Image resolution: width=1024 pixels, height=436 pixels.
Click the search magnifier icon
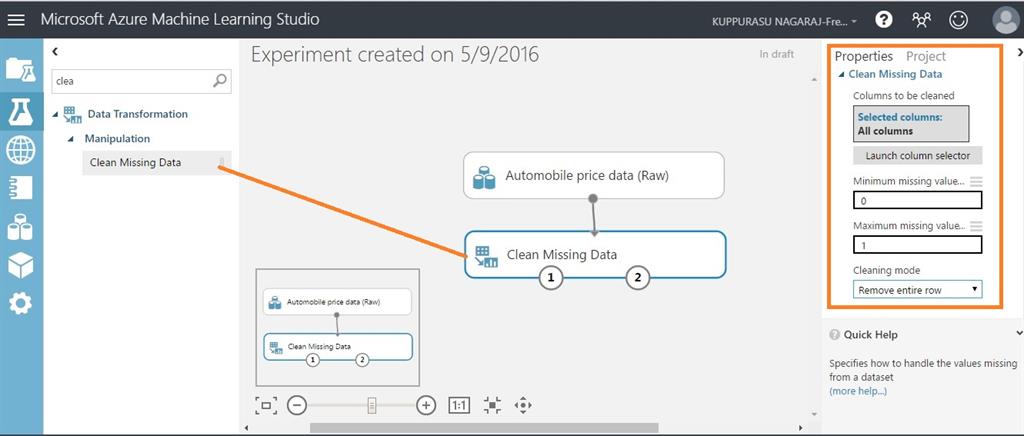coord(220,81)
